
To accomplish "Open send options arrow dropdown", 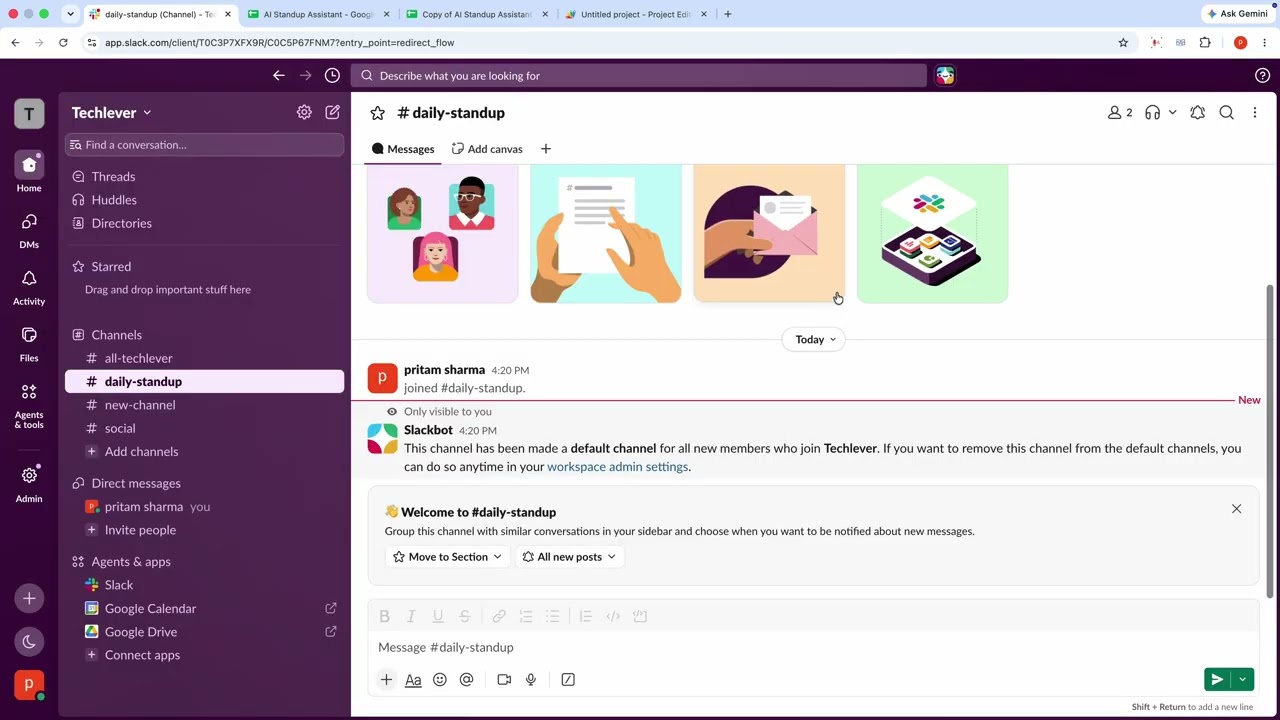I will [1242, 680].
